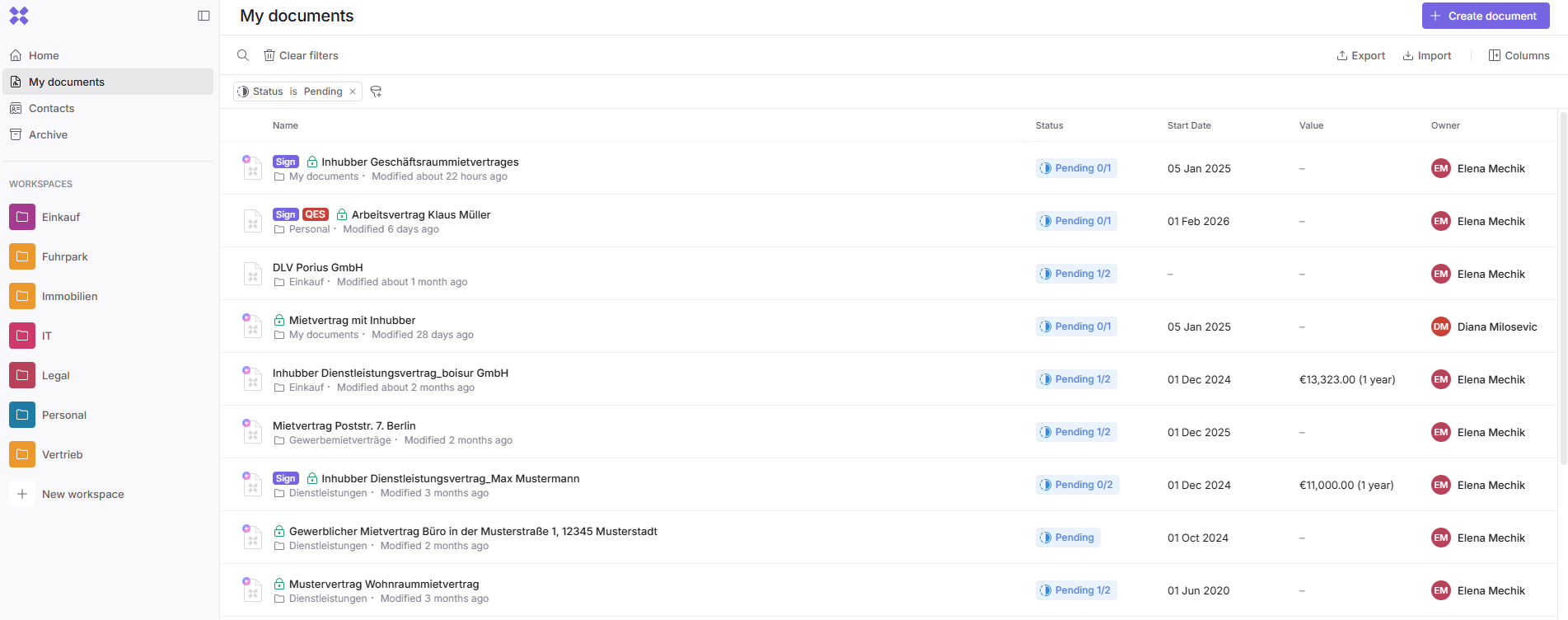1568x620 pixels.
Task: Click the app logo icon
Action: [x=19, y=16]
